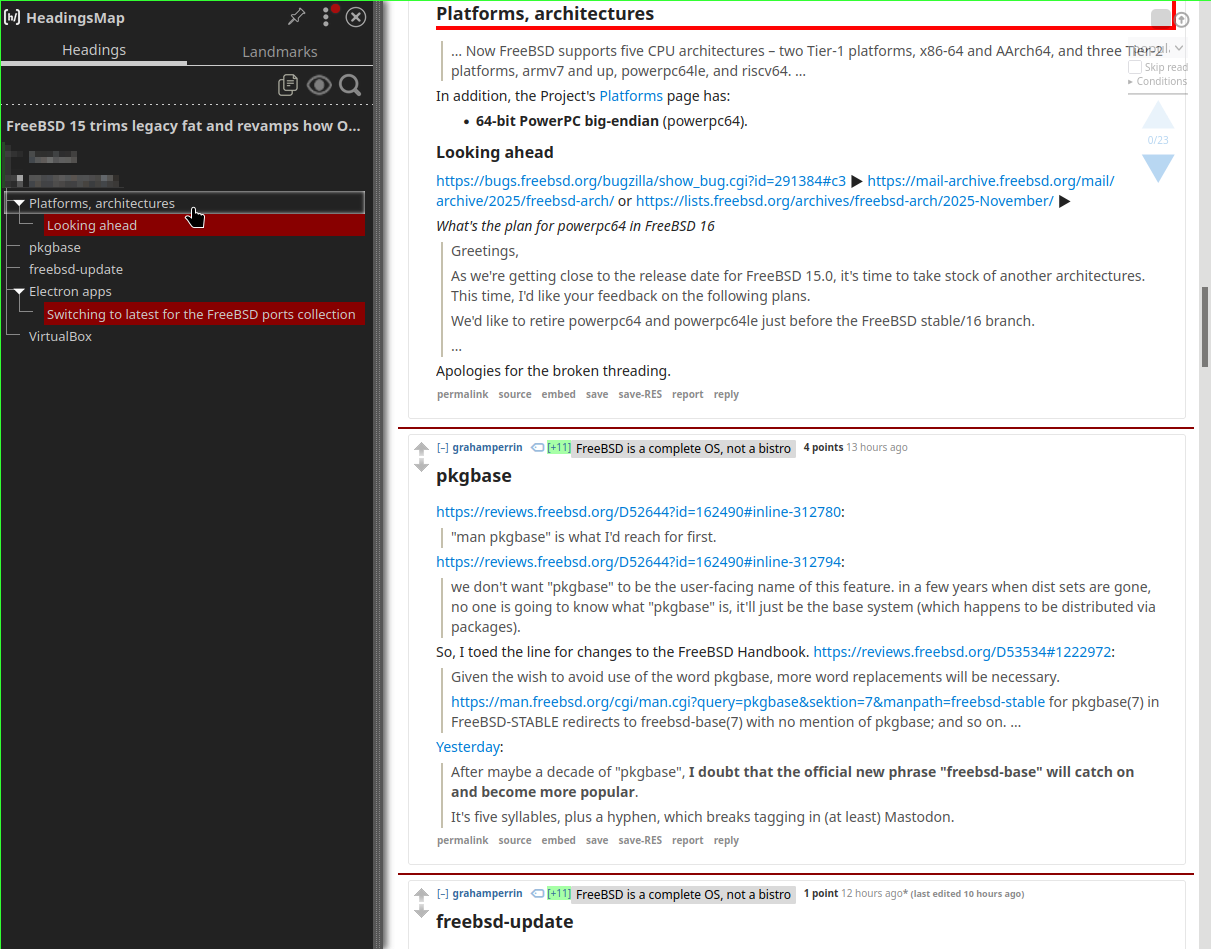The width and height of the screenshot is (1211, 949).
Task: Expand the Conditions disclosure triangle
Action: (1131, 82)
